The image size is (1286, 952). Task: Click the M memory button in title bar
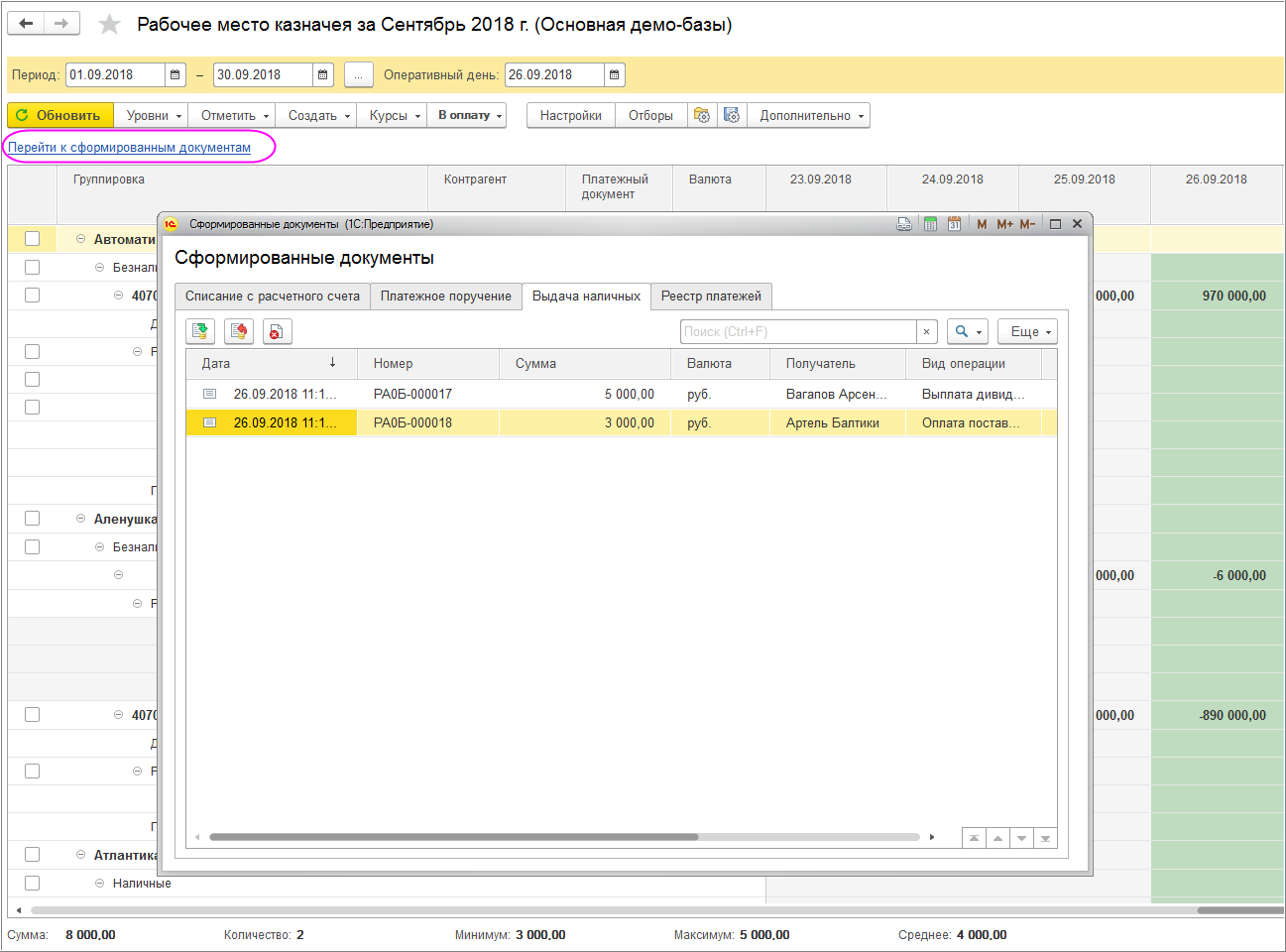click(x=982, y=224)
